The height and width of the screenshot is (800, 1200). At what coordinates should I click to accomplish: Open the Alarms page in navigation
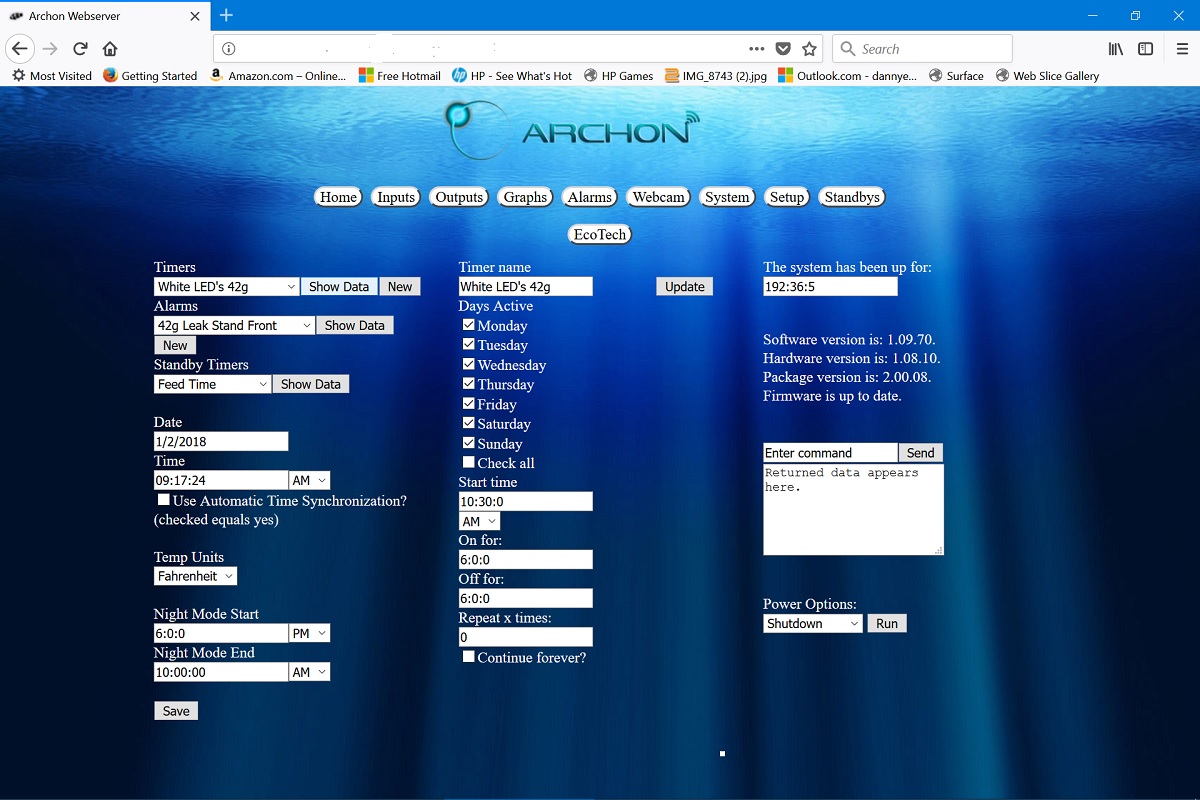coord(590,197)
